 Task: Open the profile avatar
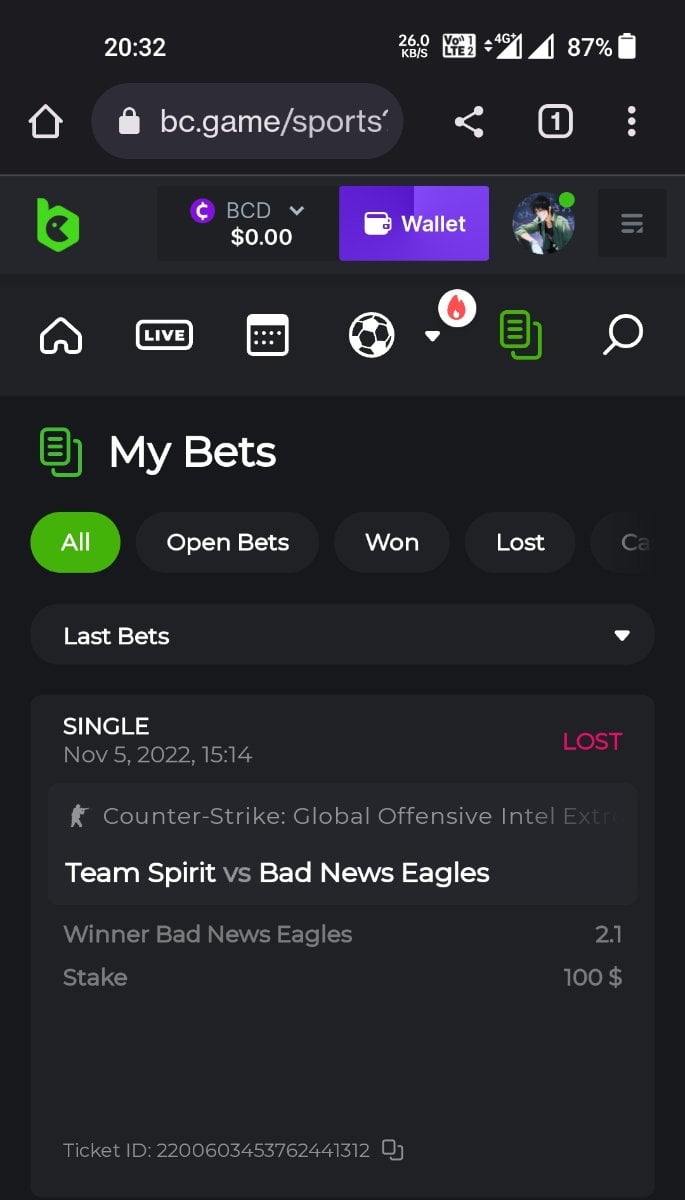543,223
